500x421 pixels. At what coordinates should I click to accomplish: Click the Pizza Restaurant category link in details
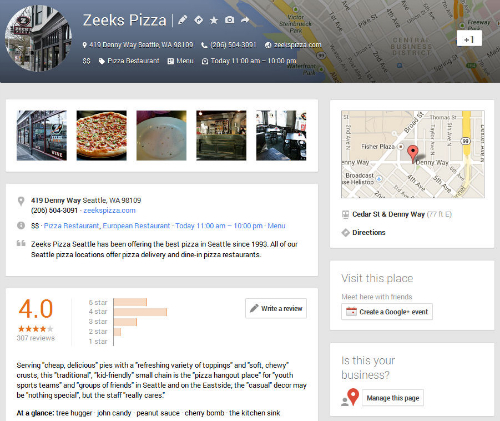(x=71, y=226)
